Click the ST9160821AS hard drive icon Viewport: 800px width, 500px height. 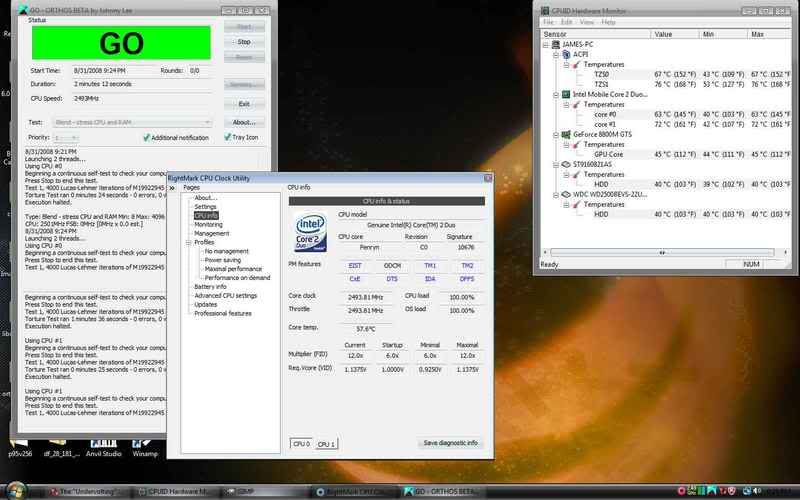[x=566, y=163]
